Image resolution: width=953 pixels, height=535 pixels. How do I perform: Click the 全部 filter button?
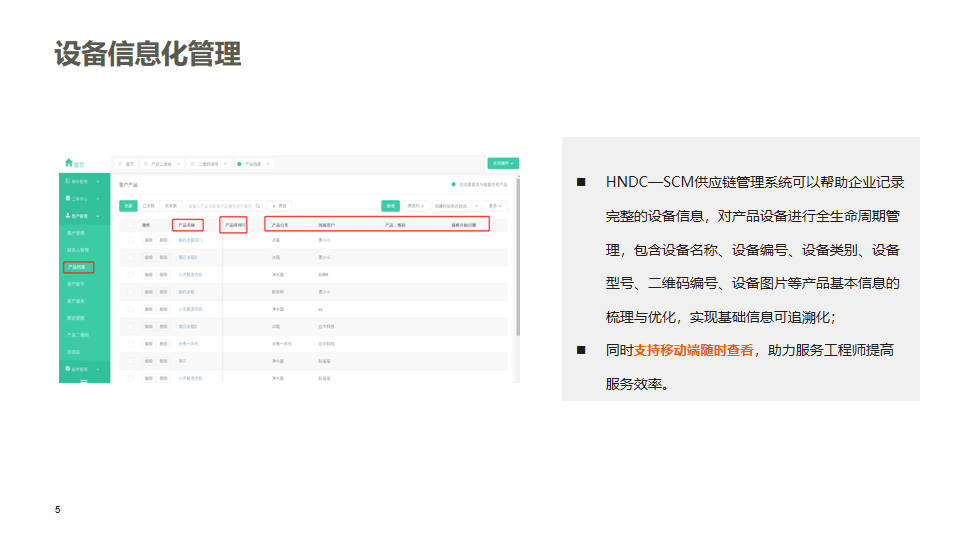(128, 206)
